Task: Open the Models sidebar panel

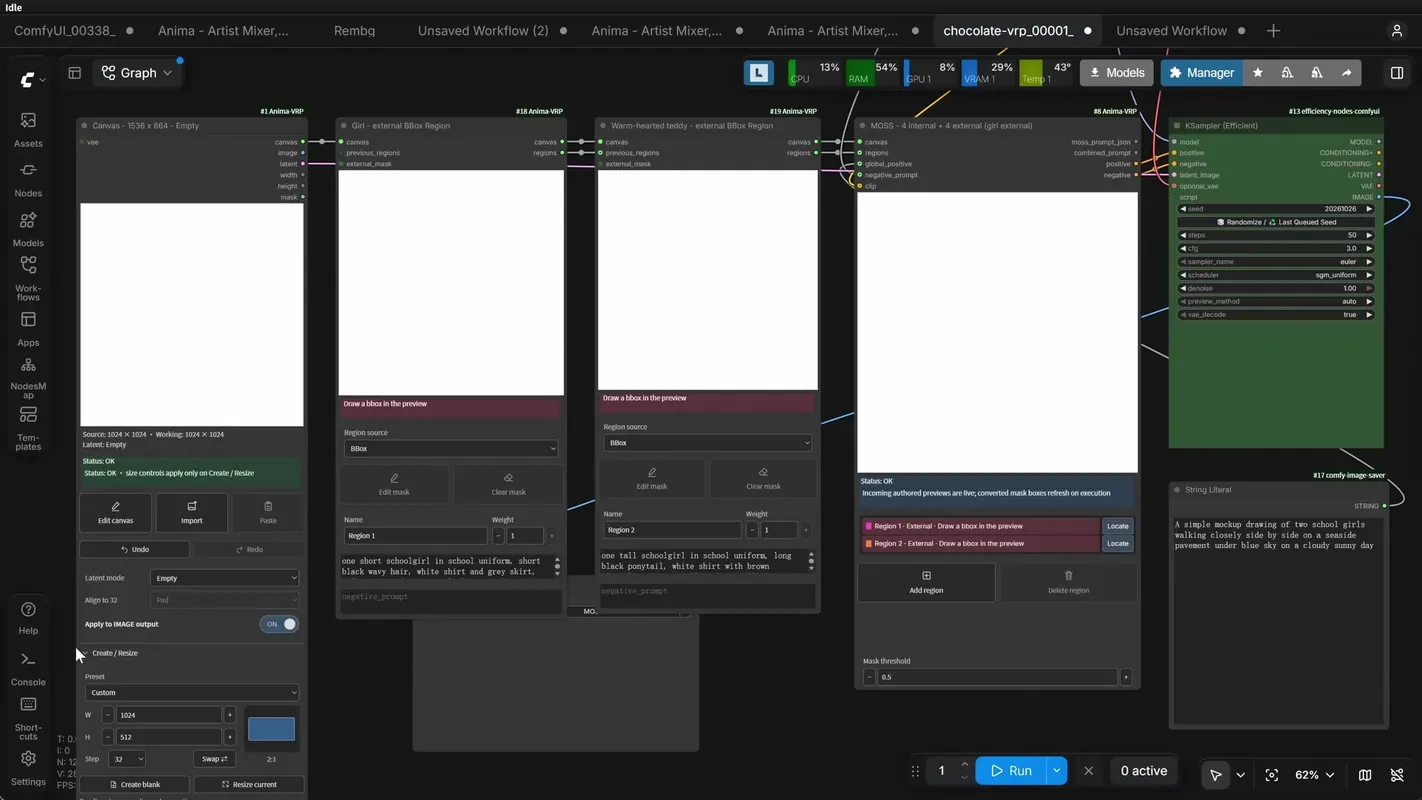Action: point(28,229)
